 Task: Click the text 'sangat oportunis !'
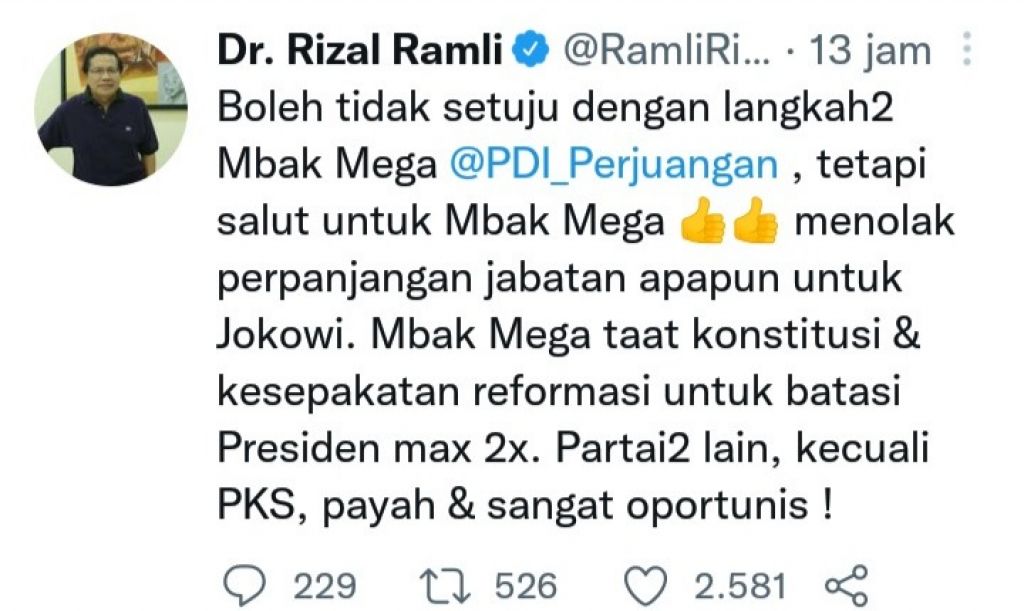[660, 505]
